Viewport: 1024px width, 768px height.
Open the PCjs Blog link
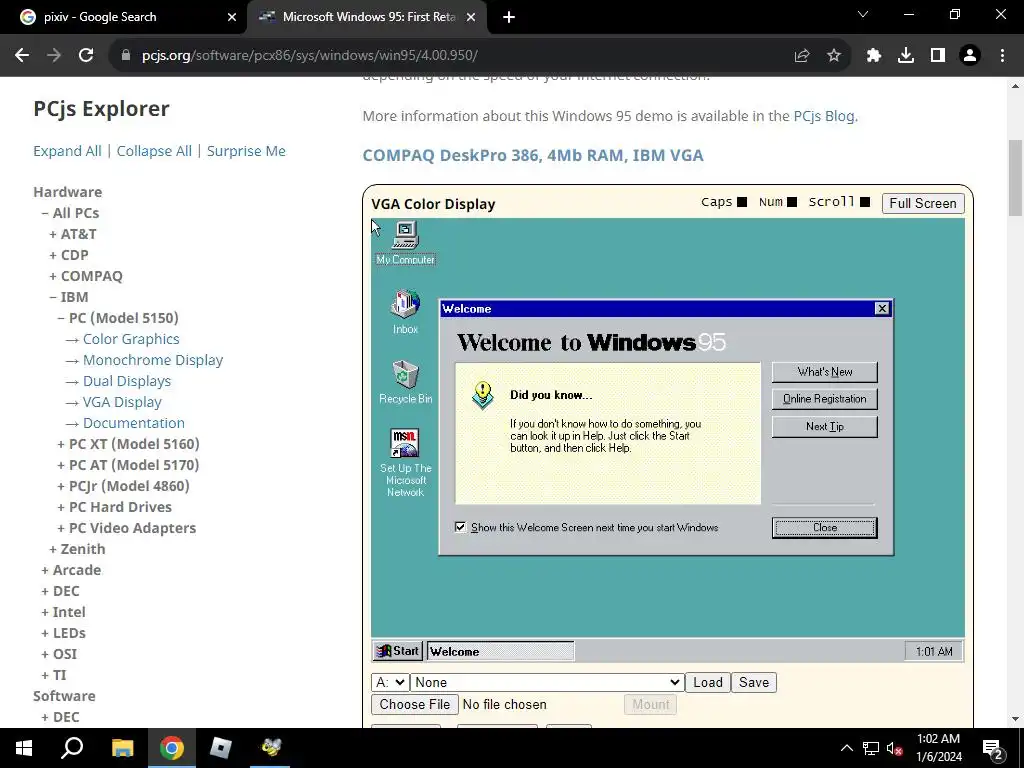(824, 116)
